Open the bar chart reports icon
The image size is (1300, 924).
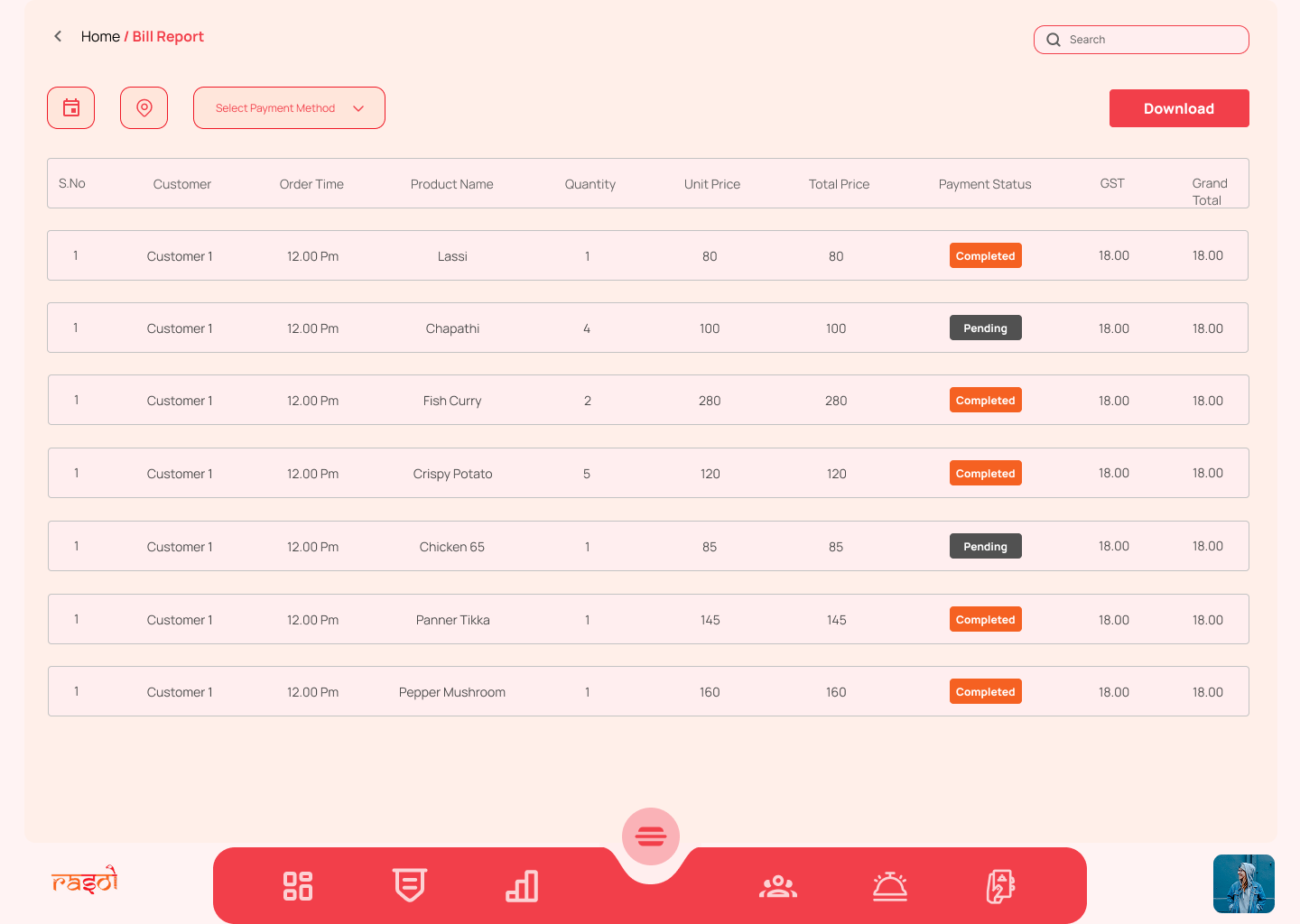[522, 885]
